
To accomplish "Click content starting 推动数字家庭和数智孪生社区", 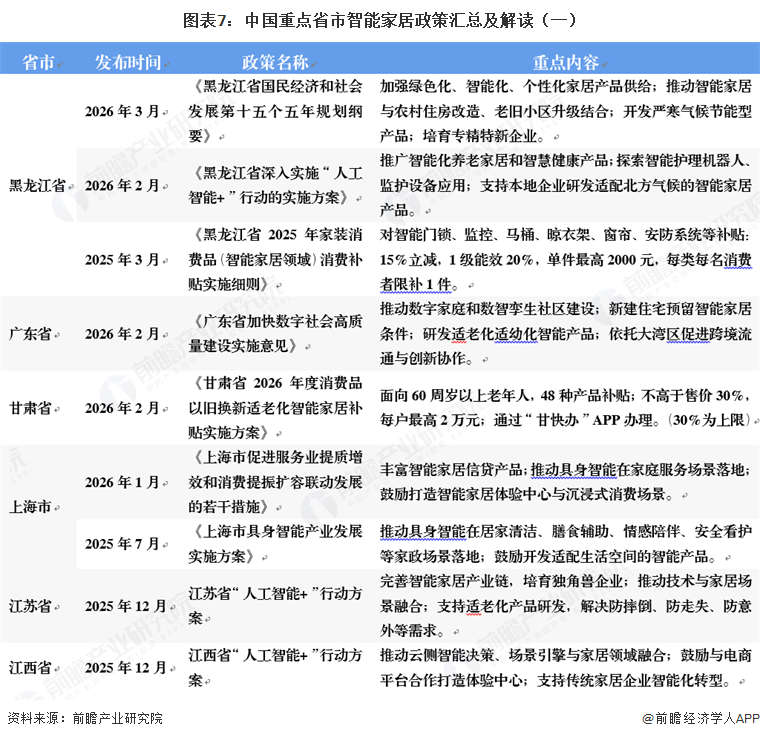I will pos(566,333).
